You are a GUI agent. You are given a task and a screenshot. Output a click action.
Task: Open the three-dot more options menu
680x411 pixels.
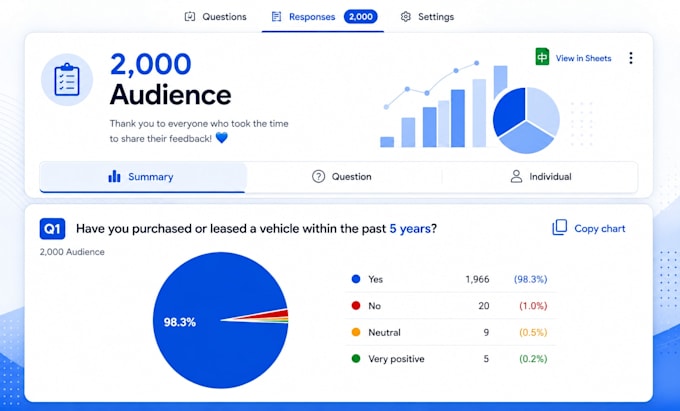point(631,58)
